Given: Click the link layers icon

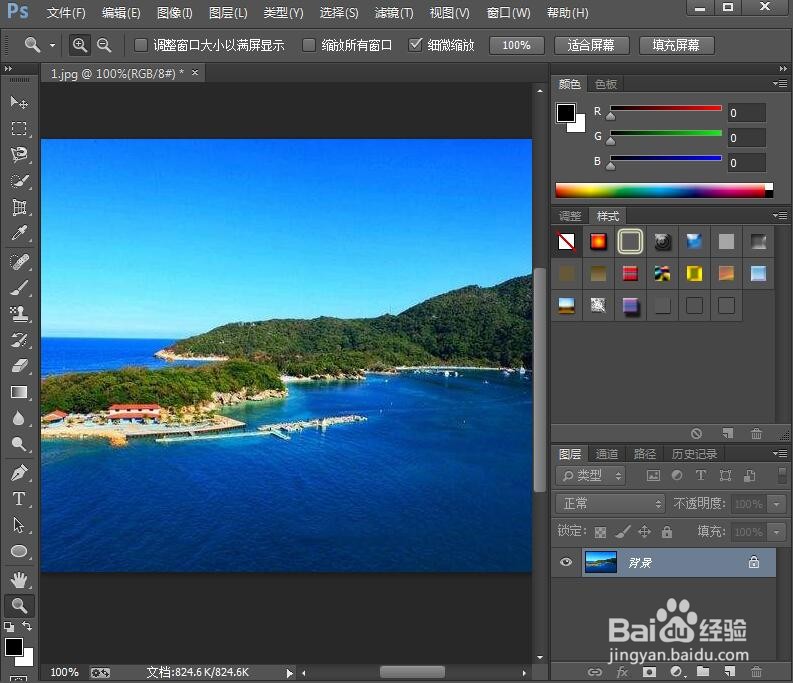Looking at the screenshot, I should pyautogui.click(x=595, y=672).
